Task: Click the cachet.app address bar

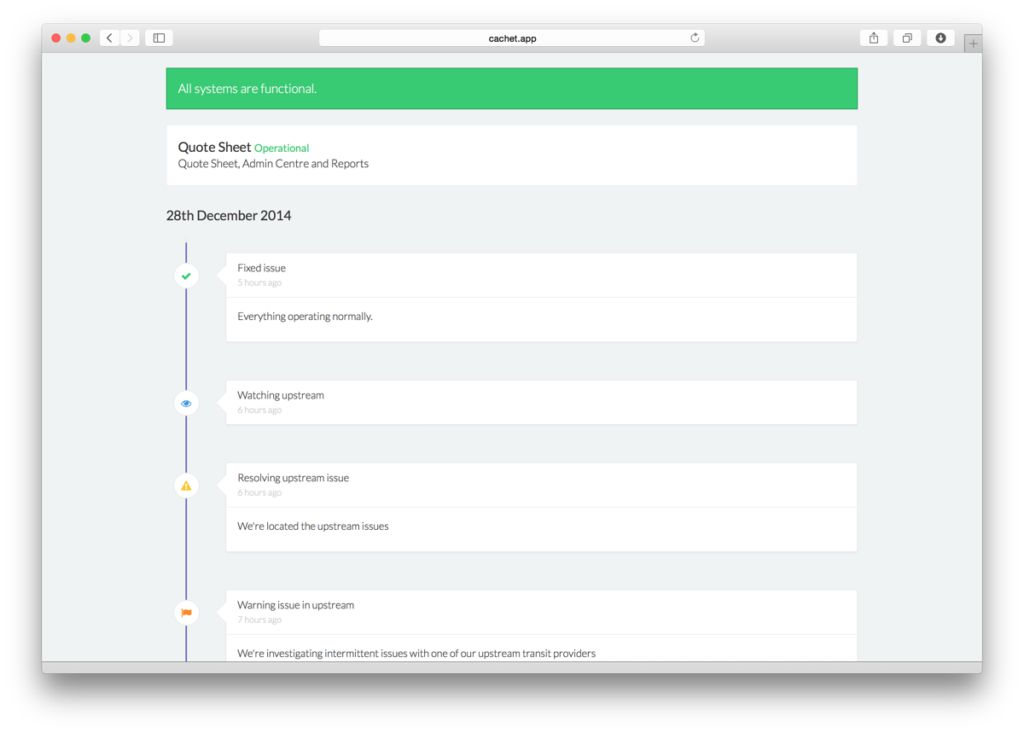Action: pyautogui.click(x=511, y=38)
